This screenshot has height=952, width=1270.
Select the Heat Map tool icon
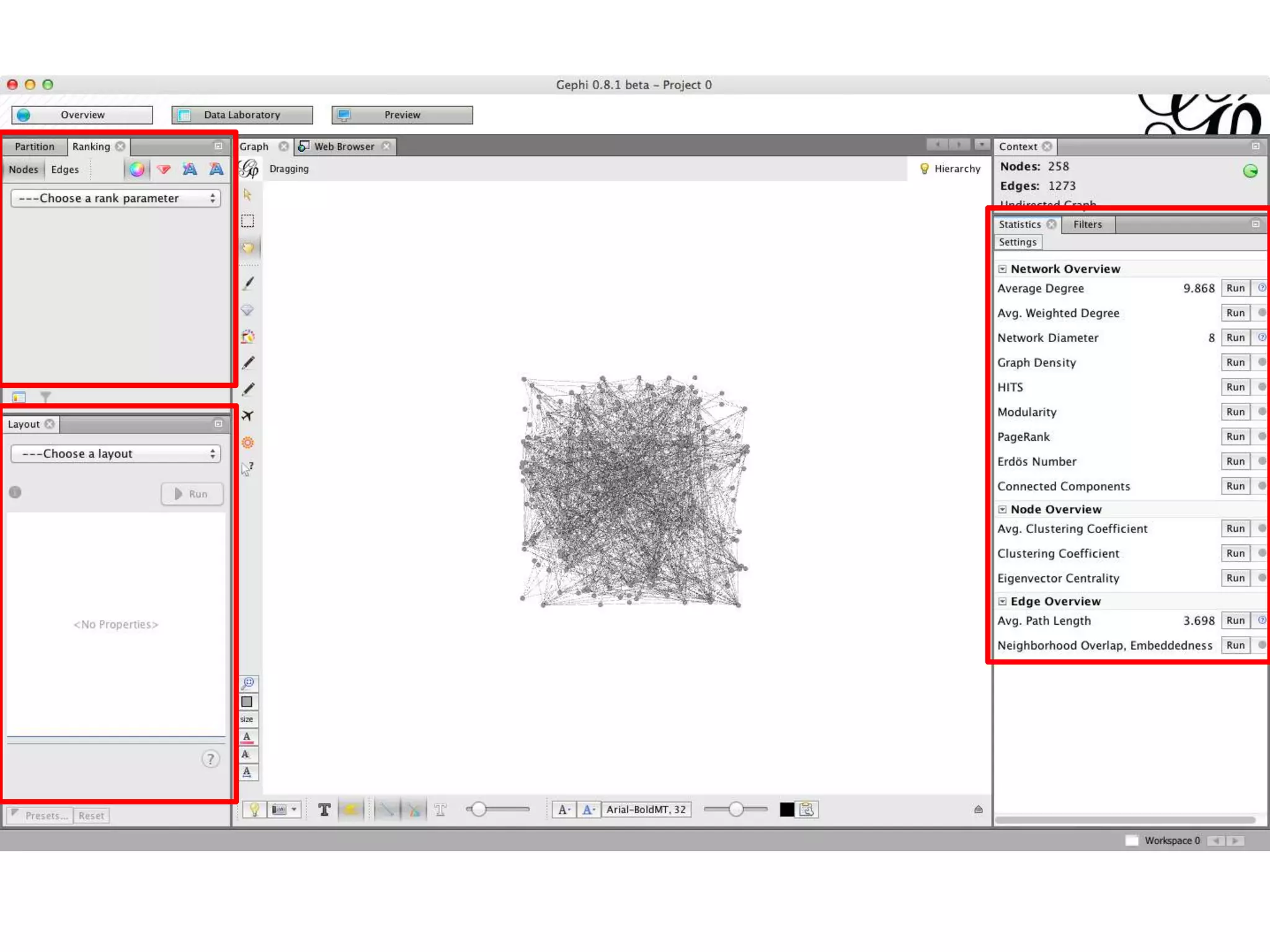point(247,443)
